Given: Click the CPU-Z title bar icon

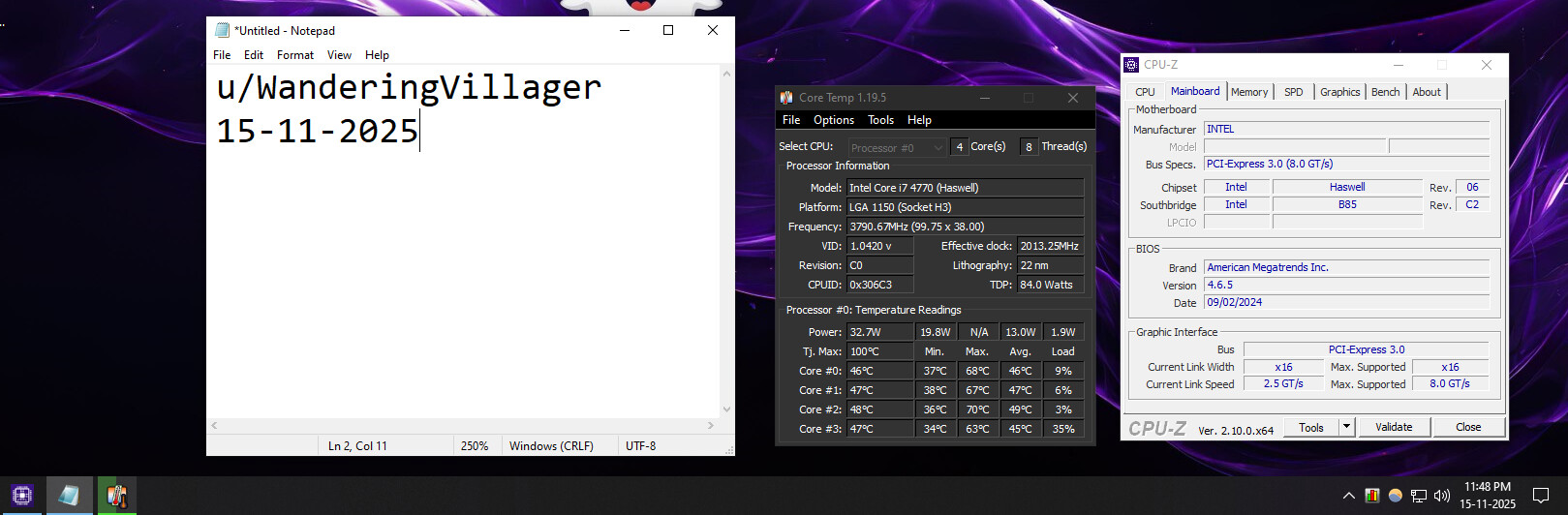Looking at the screenshot, I should tap(1131, 65).
